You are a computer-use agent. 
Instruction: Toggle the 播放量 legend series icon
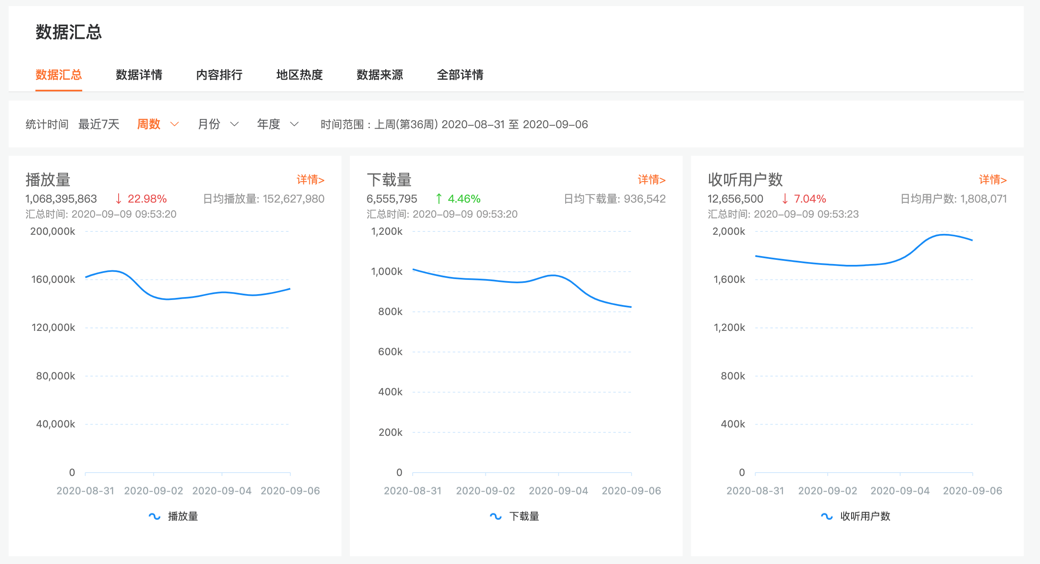coord(154,517)
